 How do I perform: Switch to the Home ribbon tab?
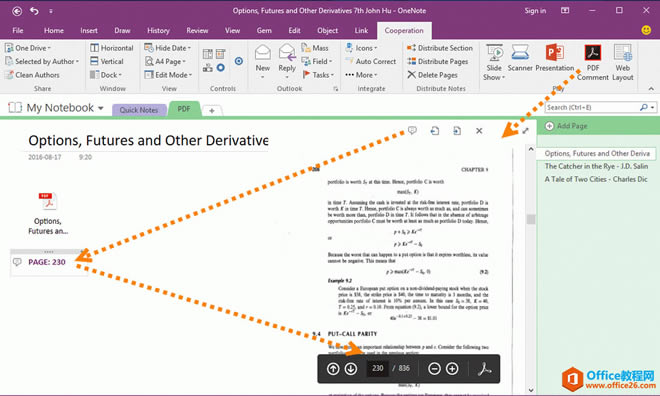tap(53, 30)
